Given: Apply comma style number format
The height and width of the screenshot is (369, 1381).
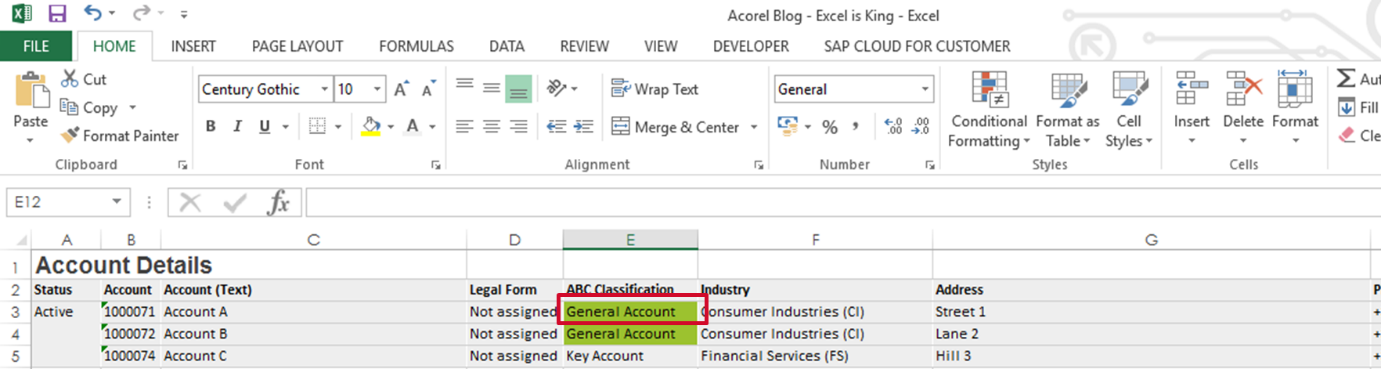Looking at the screenshot, I should point(855,126).
